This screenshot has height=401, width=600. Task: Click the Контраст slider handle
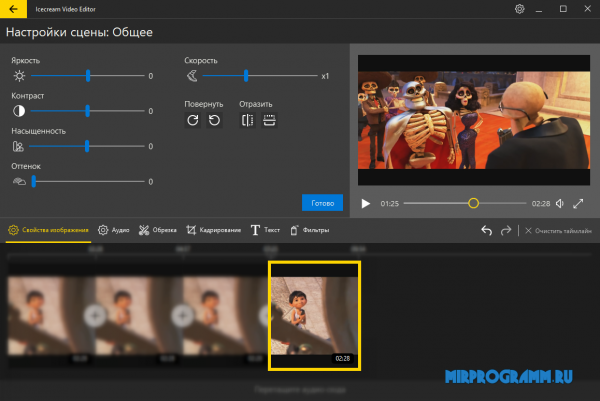point(88,111)
